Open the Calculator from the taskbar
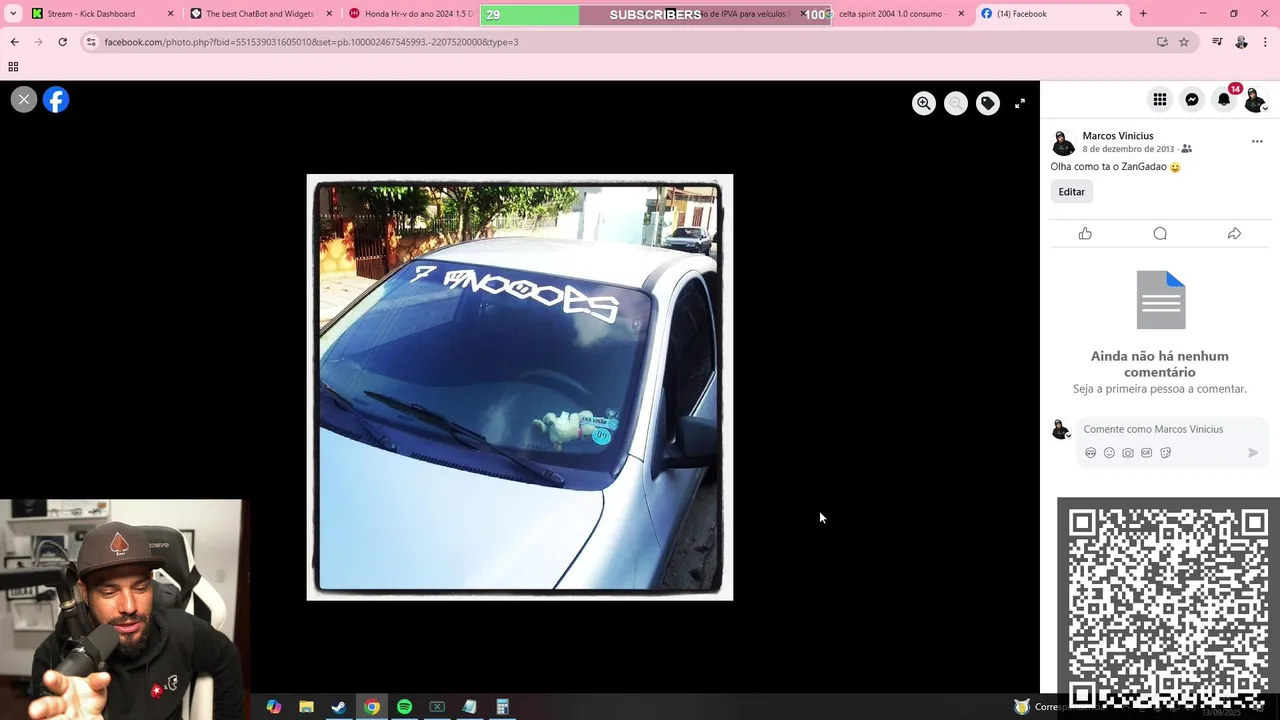Image resolution: width=1280 pixels, height=720 pixels. coord(502,707)
